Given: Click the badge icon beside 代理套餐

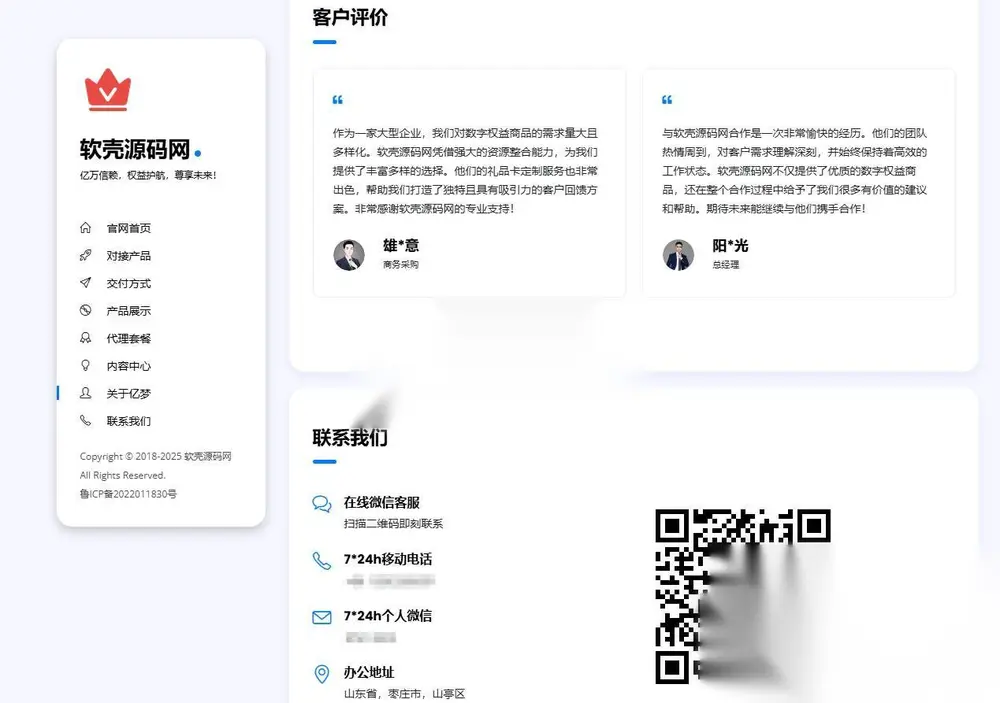Looking at the screenshot, I should (85, 338).
